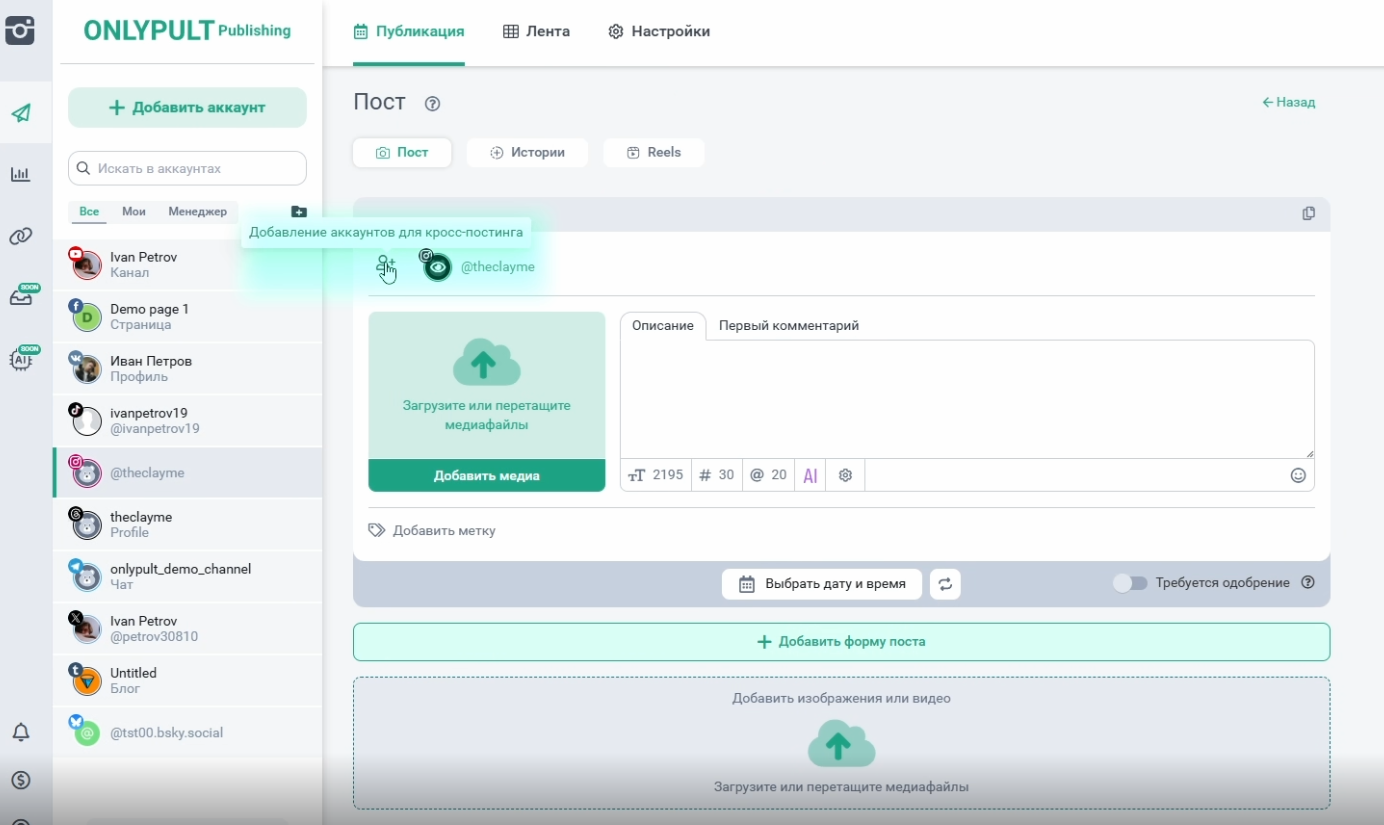
Task: Select the 'Мои' accounts filter
Action: (134, 212)
